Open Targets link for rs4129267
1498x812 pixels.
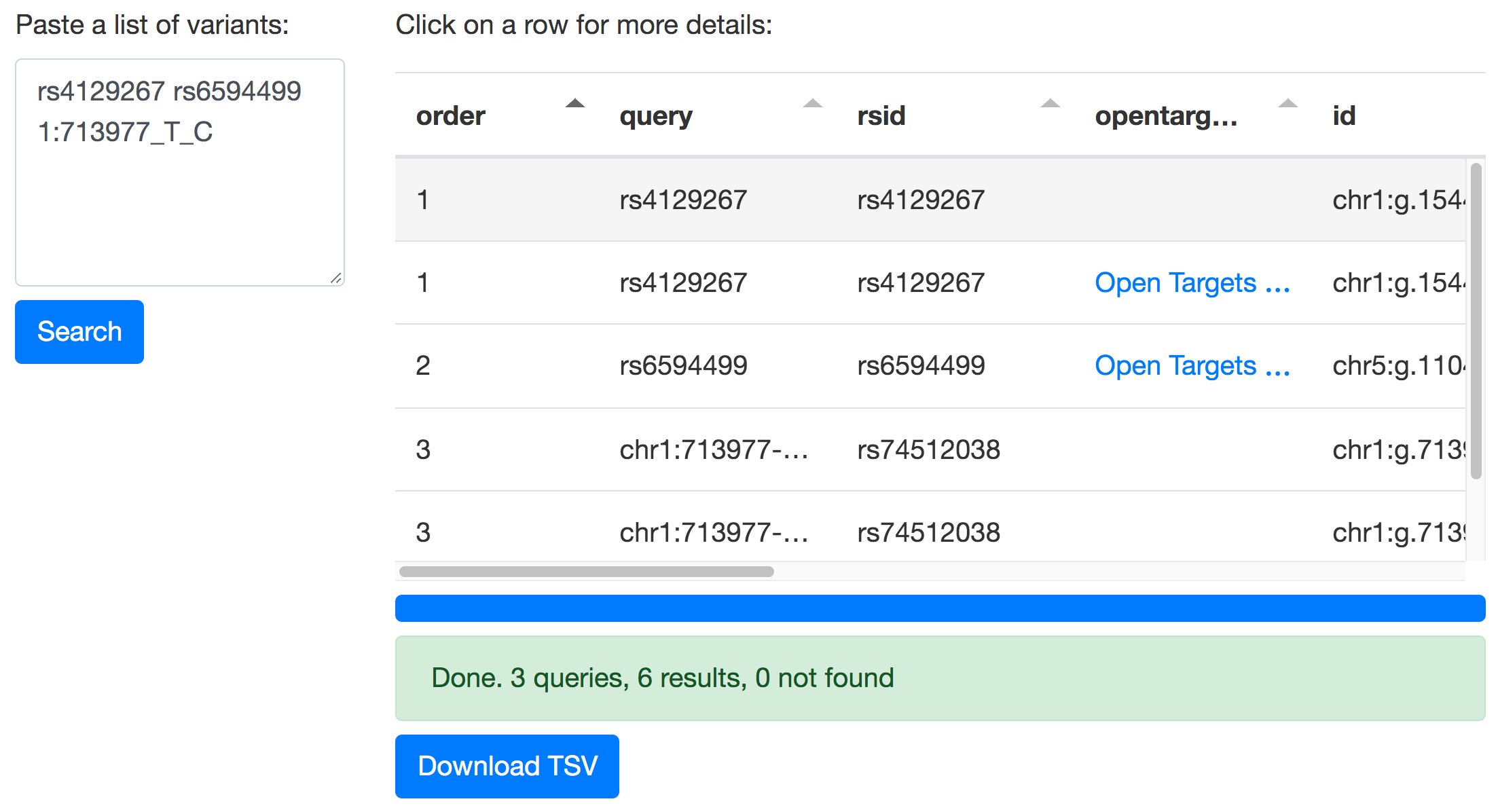coord(1192,283)
